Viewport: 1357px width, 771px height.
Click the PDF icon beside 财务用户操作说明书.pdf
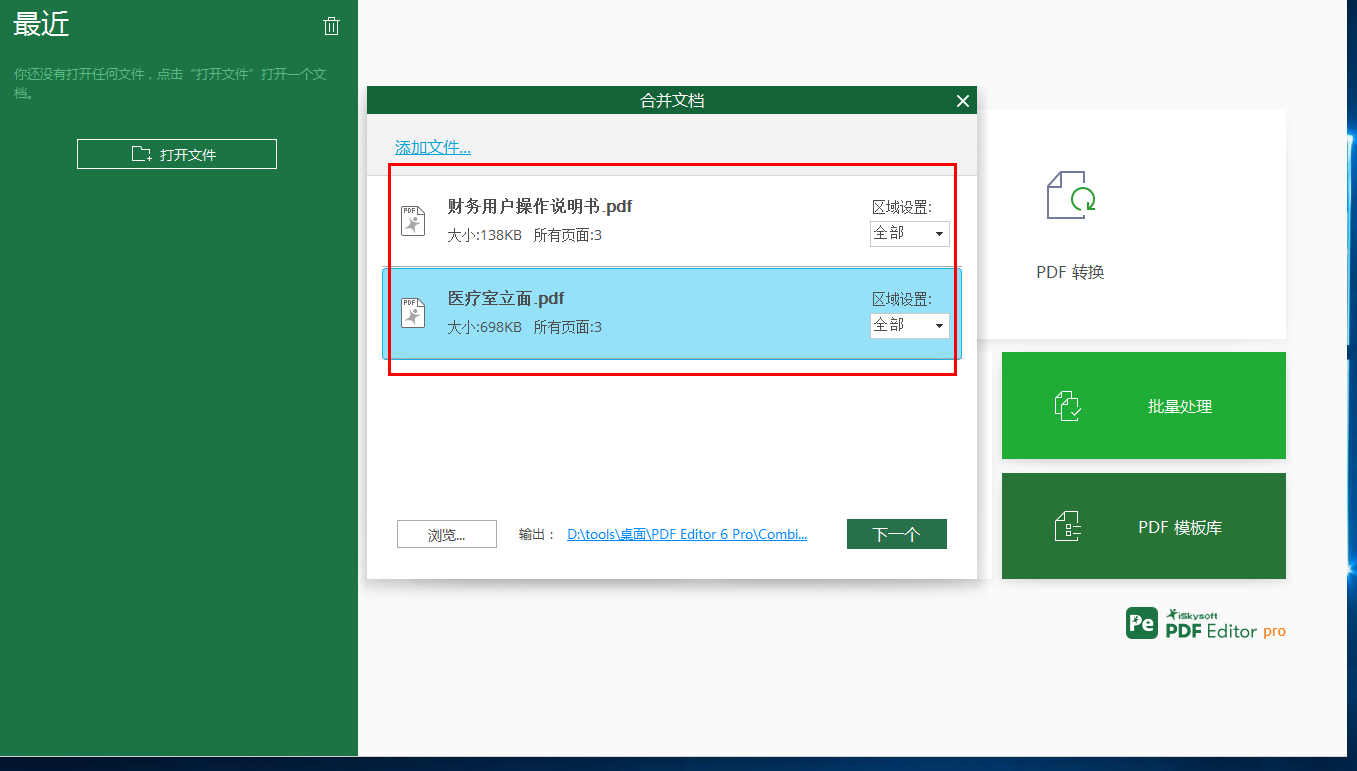click(413, 219)
